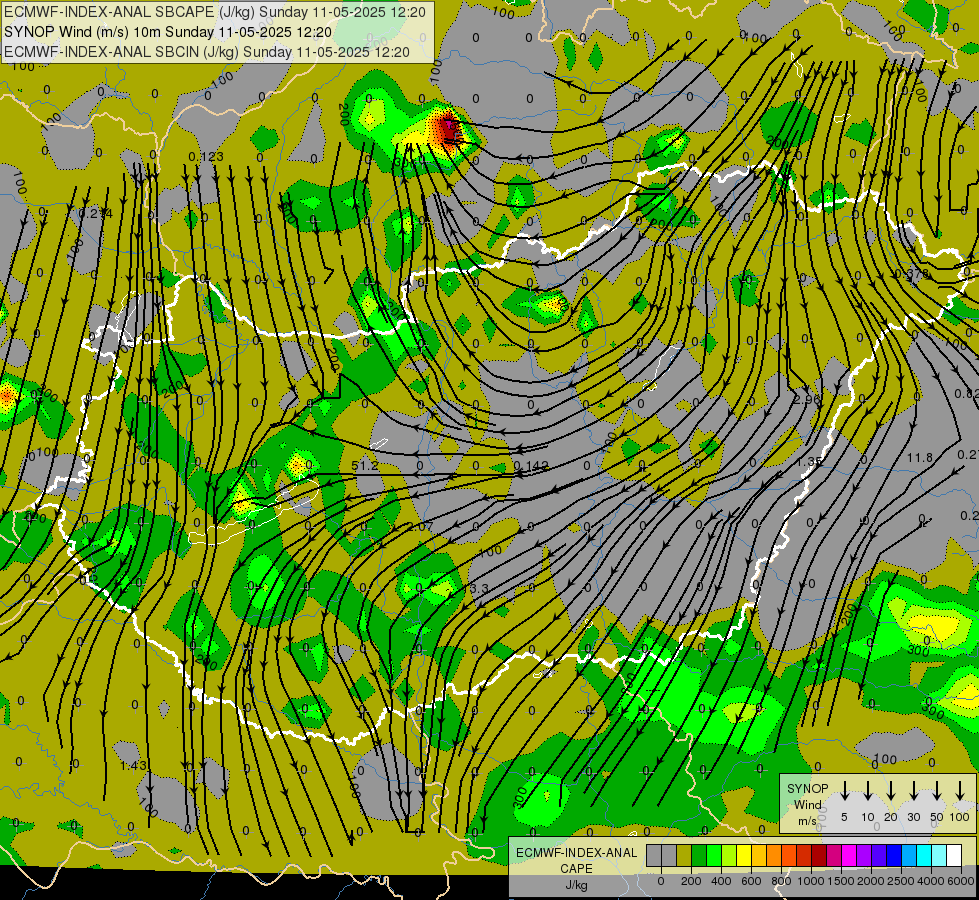Screen dimensions: 979x900
Task: Click the wind arrow above the 5 label
Action: (x=844, y=790)
